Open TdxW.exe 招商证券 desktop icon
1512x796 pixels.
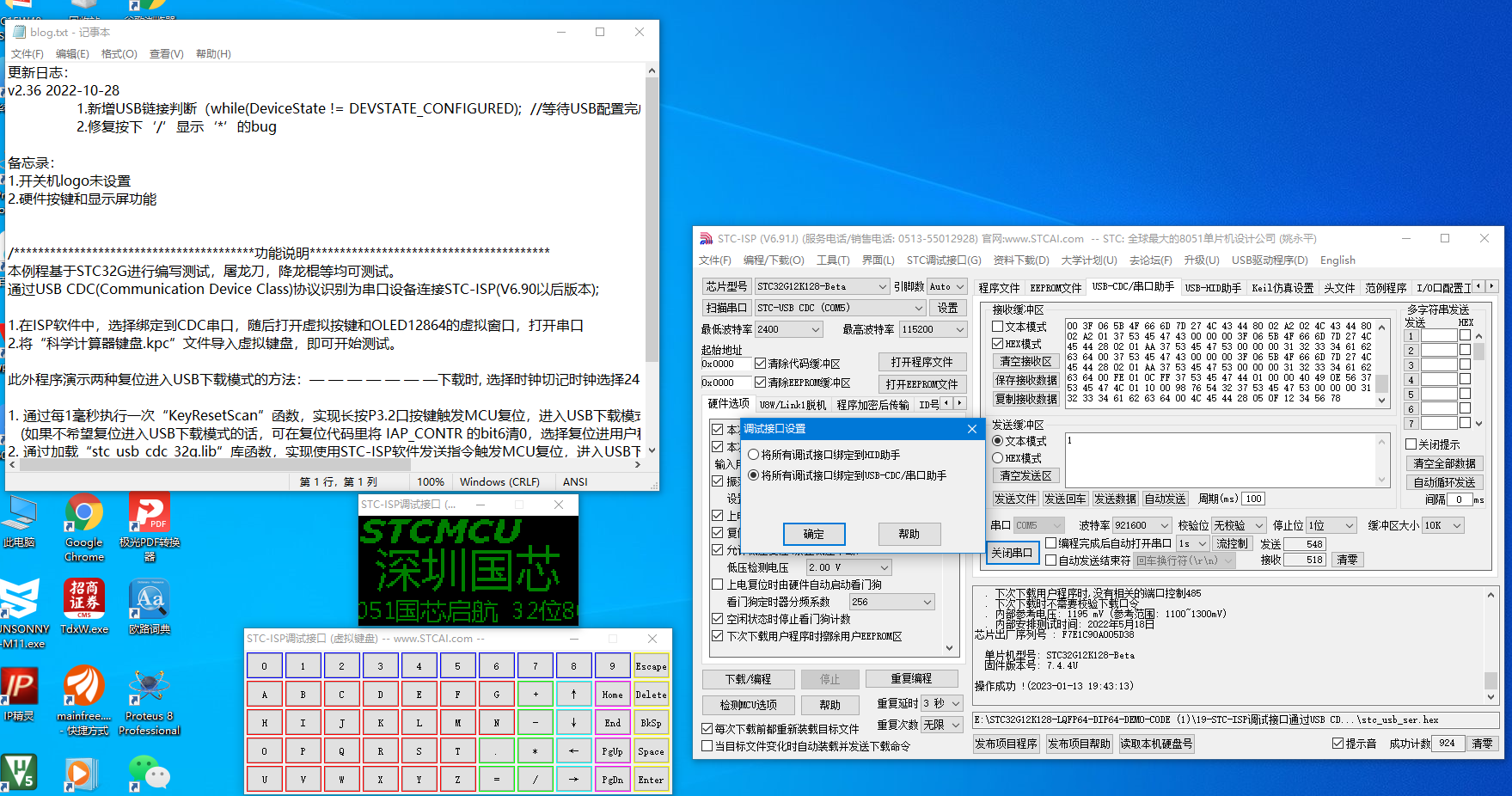84,606
